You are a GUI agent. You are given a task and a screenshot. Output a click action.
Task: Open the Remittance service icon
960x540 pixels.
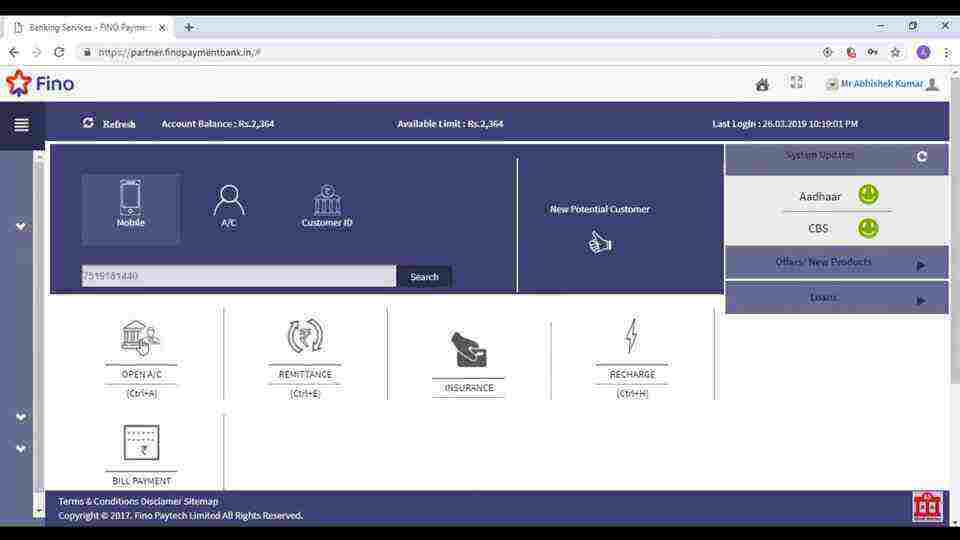pos(305,337)
